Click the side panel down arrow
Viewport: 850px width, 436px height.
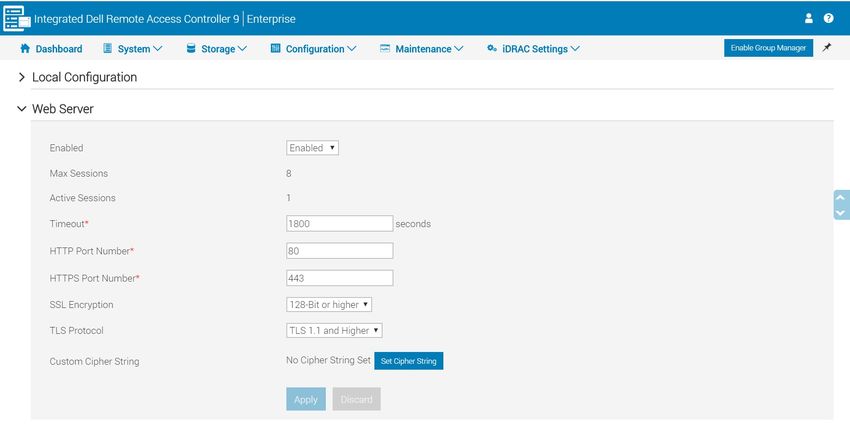(x=840, y=213)
